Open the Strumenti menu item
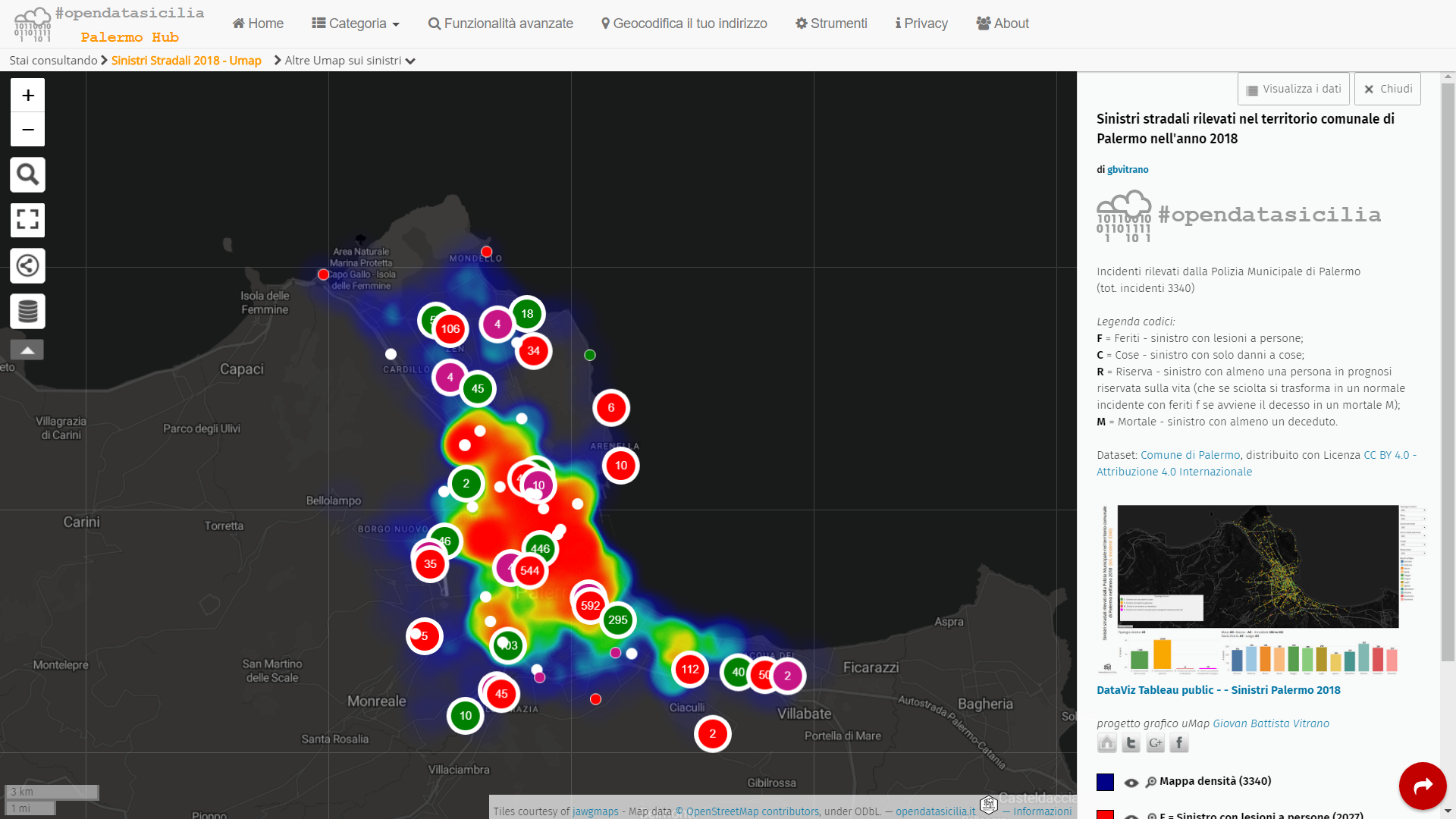The image size is (1456, 819). click(831, 24)
